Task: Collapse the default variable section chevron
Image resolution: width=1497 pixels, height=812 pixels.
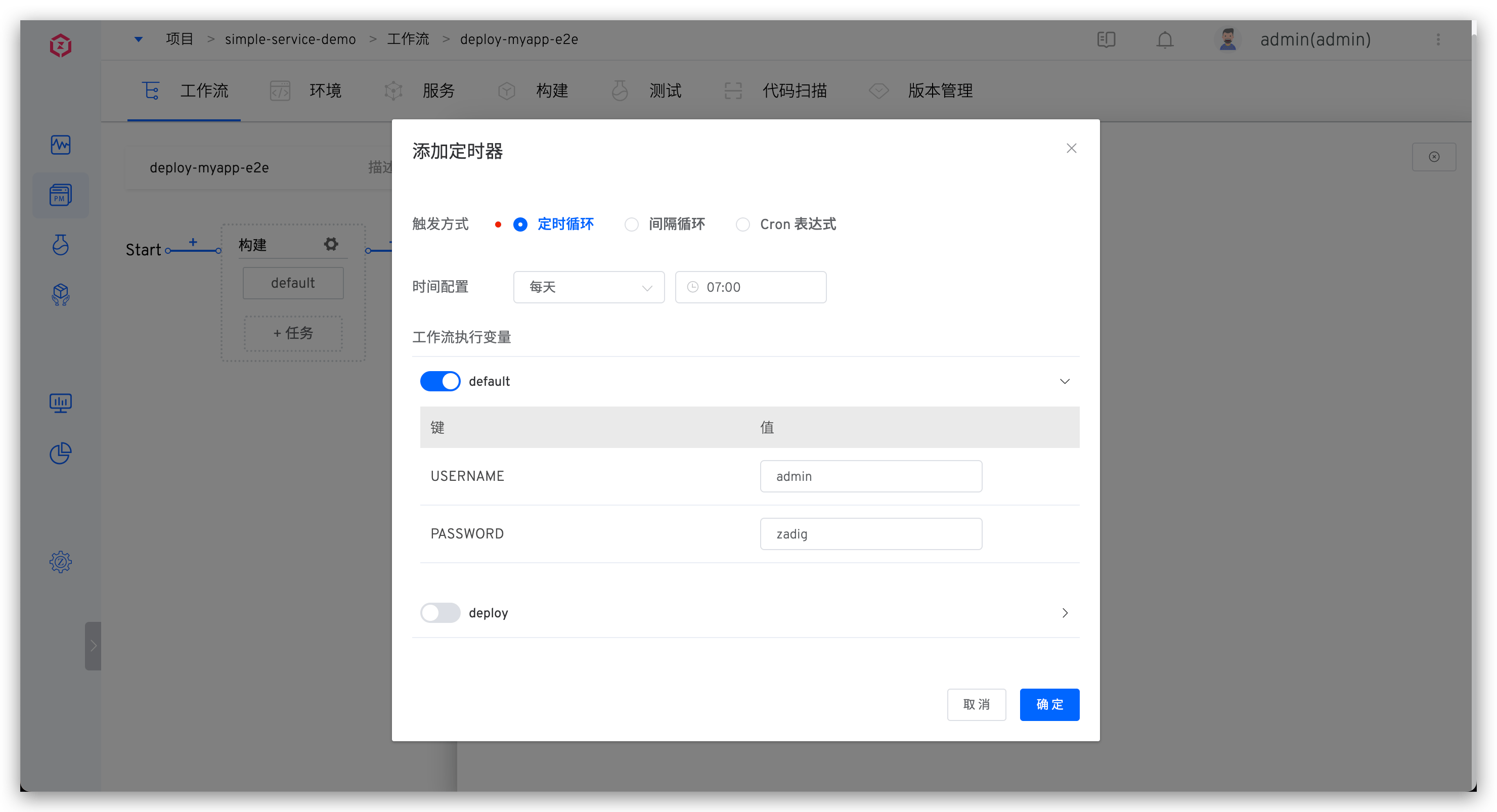Action: pyautogui.click(x=1065, y=381)
